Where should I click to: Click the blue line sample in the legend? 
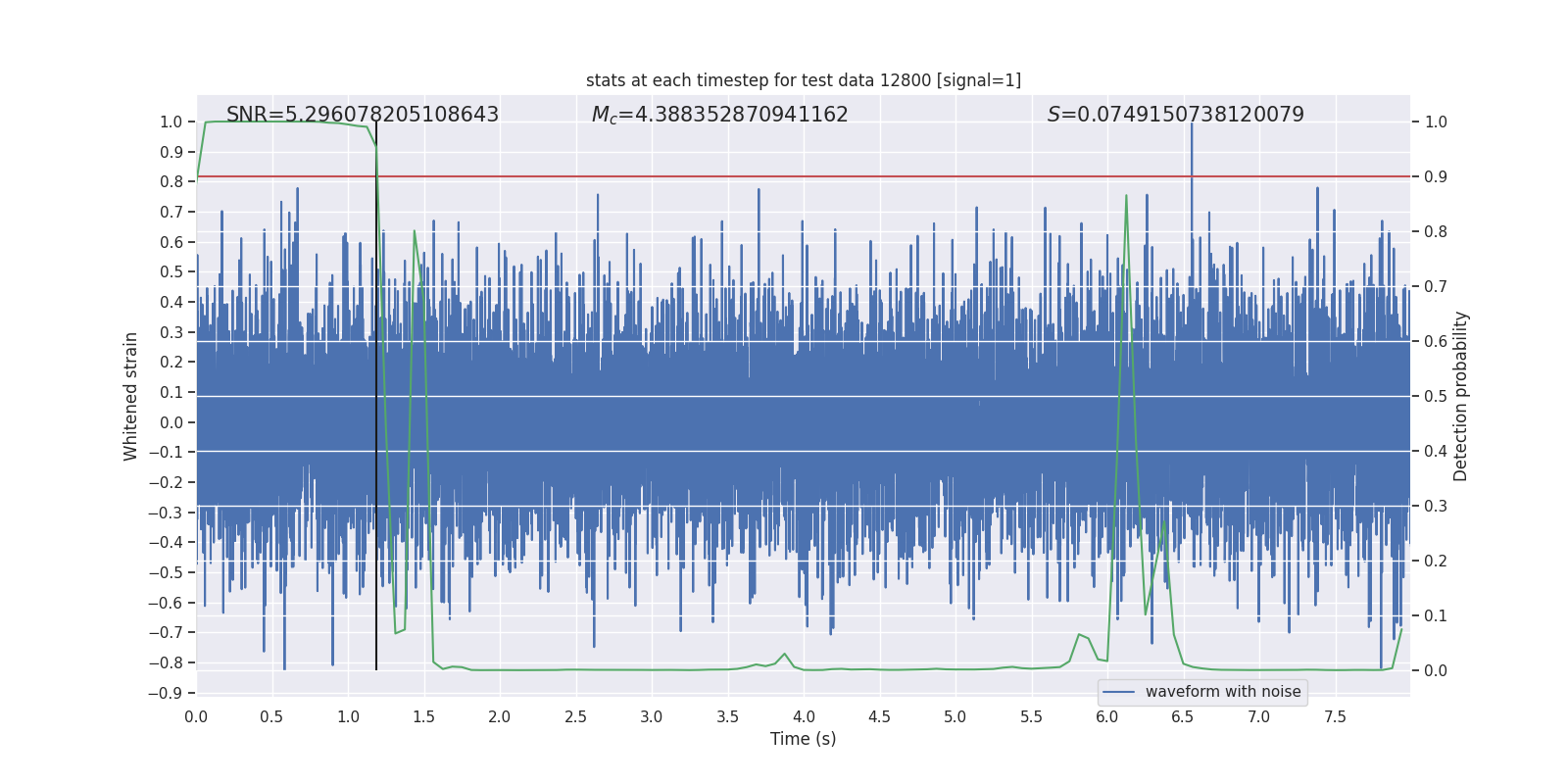pyautogui.click(x=1118, y=692)
